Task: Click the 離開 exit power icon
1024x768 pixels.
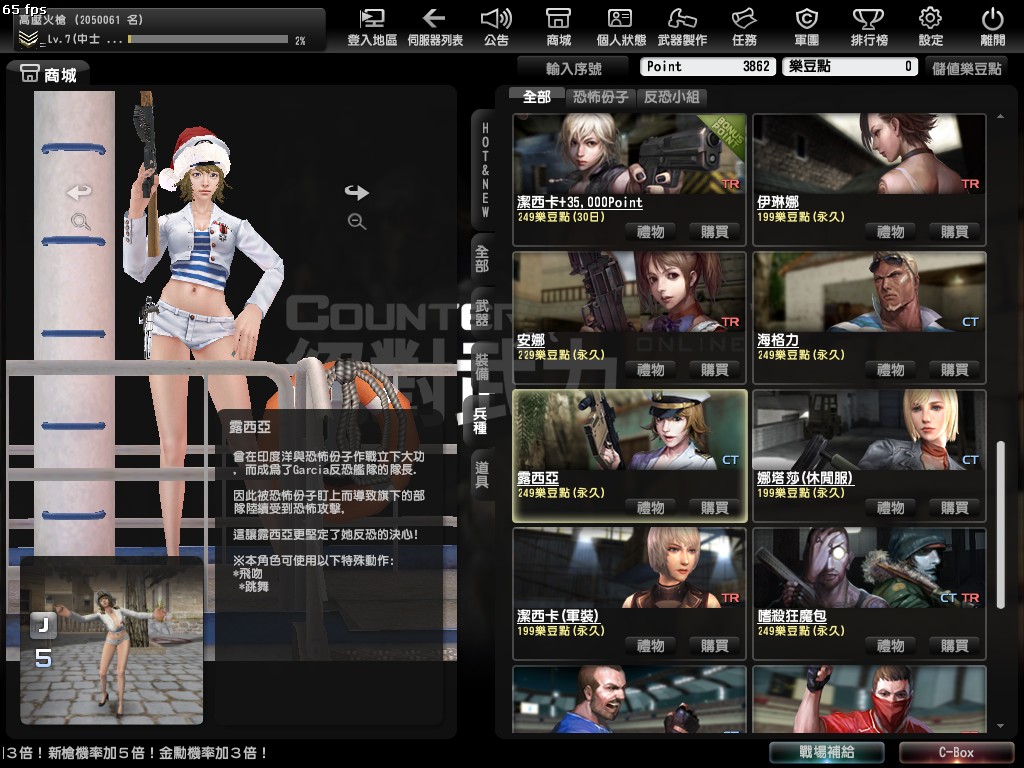Action: click(x=993, y=27)
